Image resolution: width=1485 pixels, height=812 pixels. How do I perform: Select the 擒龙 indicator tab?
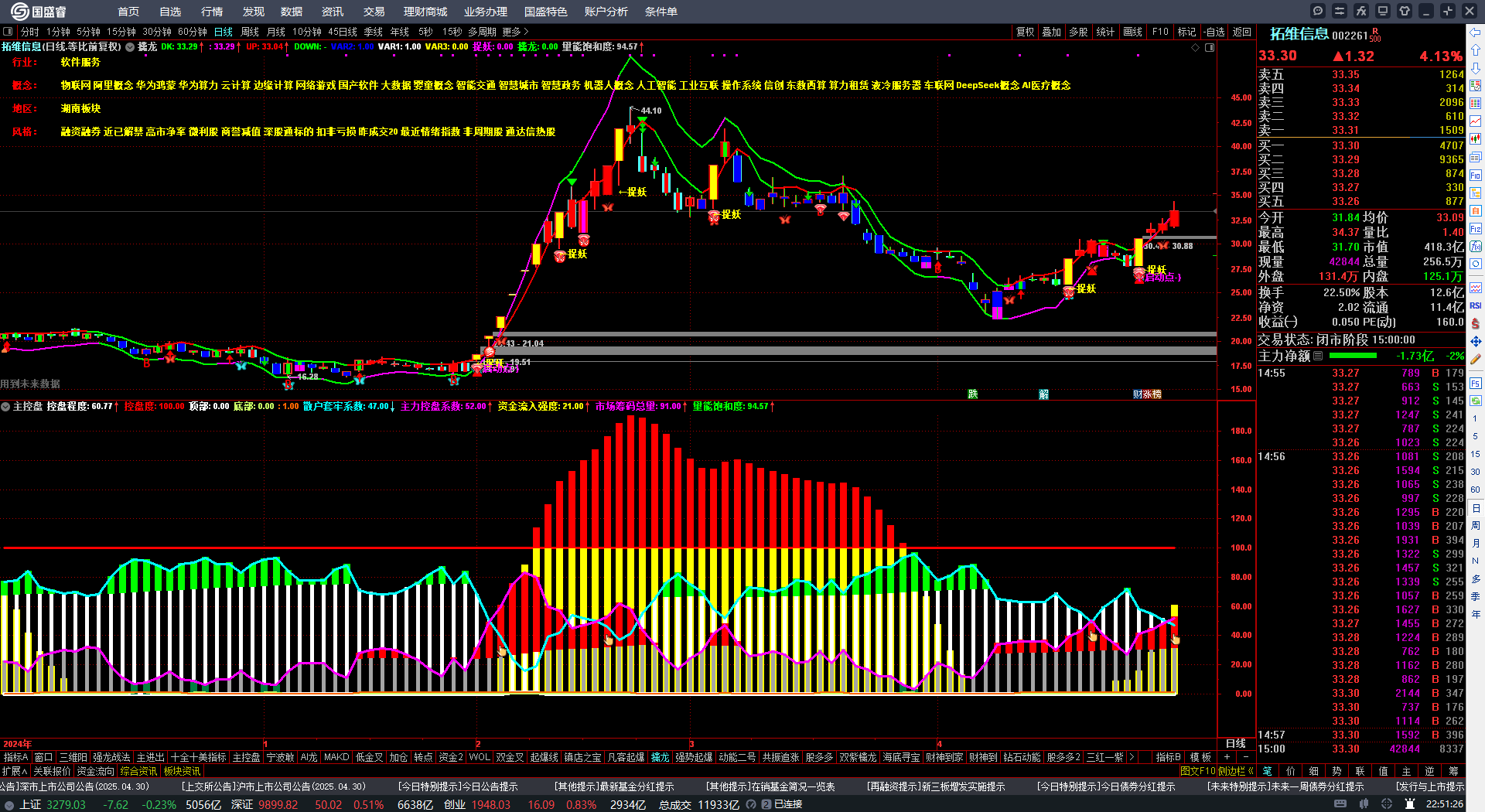pos(660,757)
